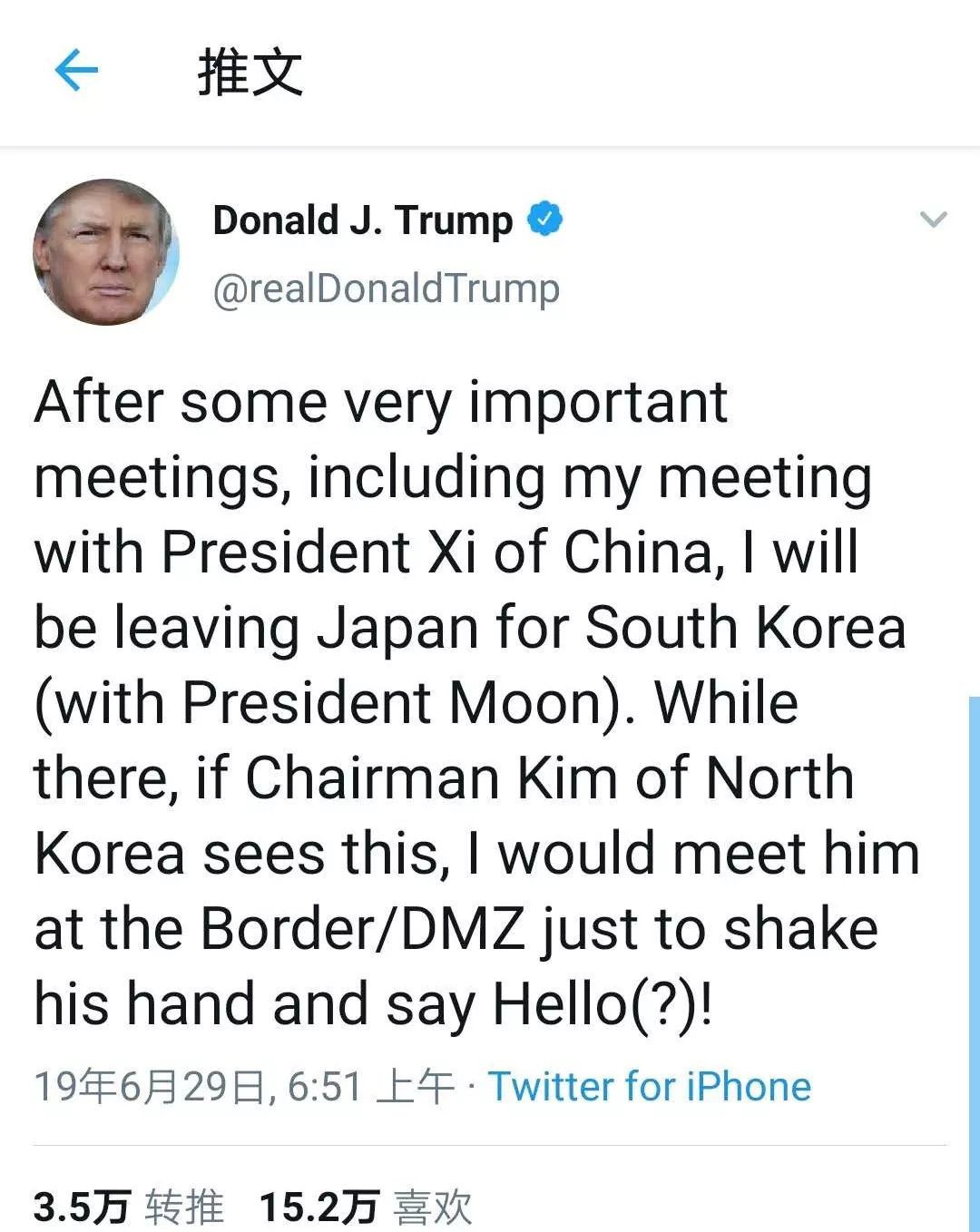Click the Donald J. Trump display name

[362, 220]
